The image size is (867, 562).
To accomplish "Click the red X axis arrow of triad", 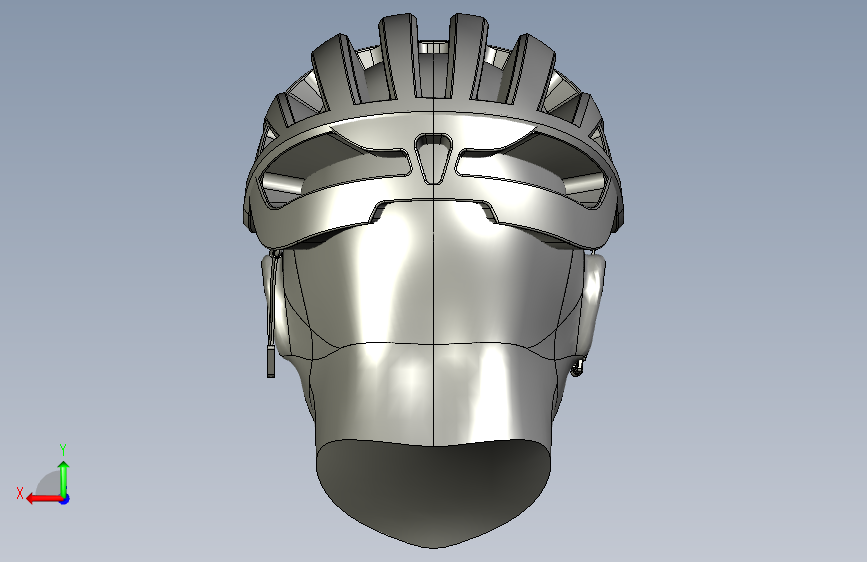I will tap(43, 499).
